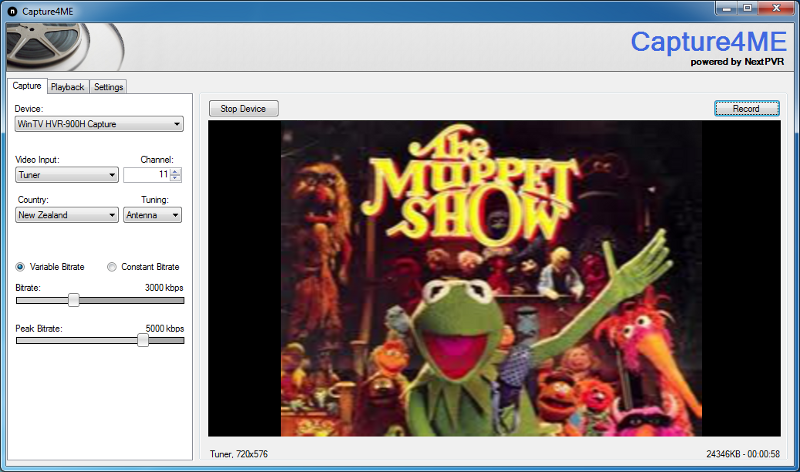Click the 'Tuner, 720x576' status text
800x472 pixels.
click(x=238, y=454)
